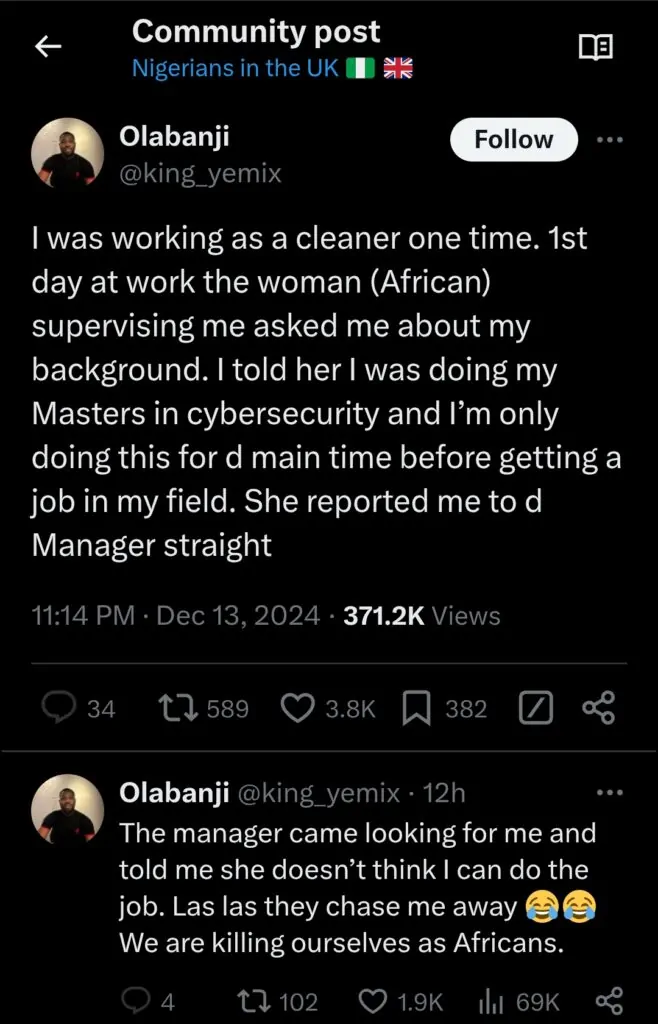This screenshot has width=658, height=1024.
Task: Open the @king_yemix handle under the main post name
Action: (x=200, y=174)
